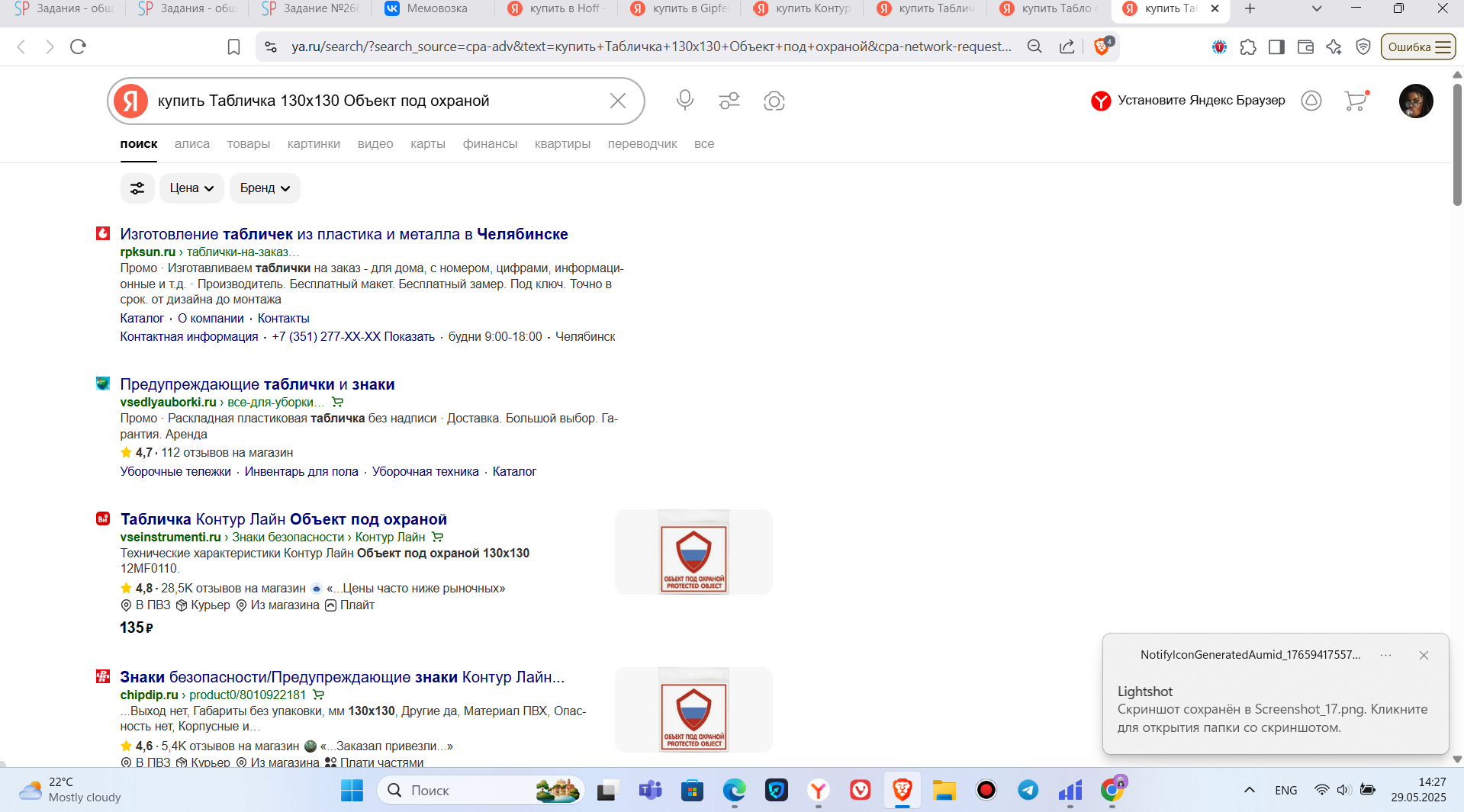Bookmark this page icon
Viewport: 1464px width, 812px height.
(233, 47)
